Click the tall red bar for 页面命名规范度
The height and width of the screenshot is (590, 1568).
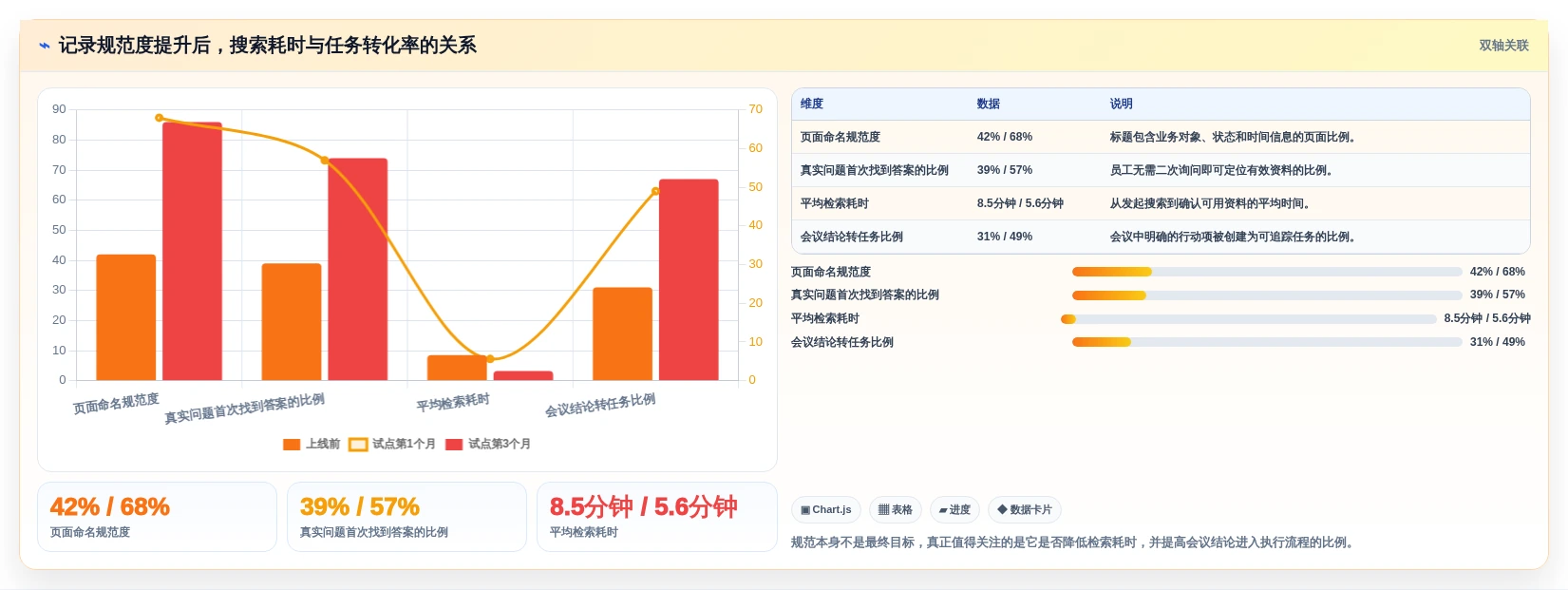point(192,251)
